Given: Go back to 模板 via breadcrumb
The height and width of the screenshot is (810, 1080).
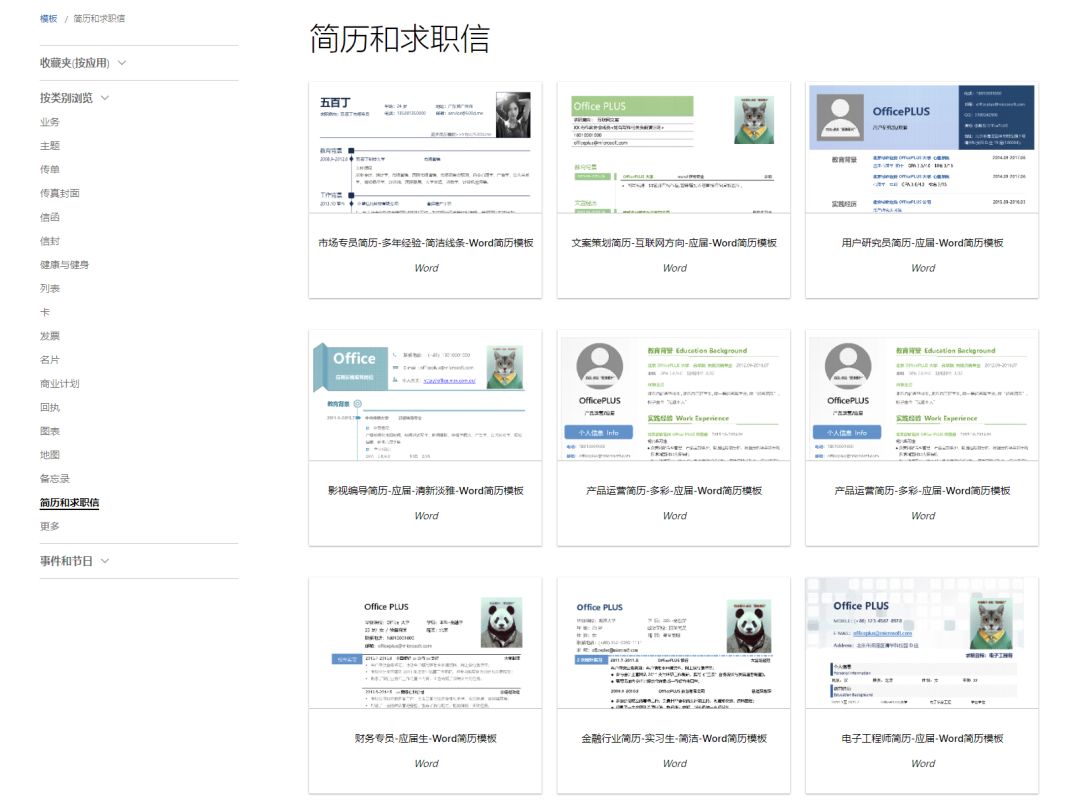Looking at the screenshot, I should coord(48,19).
